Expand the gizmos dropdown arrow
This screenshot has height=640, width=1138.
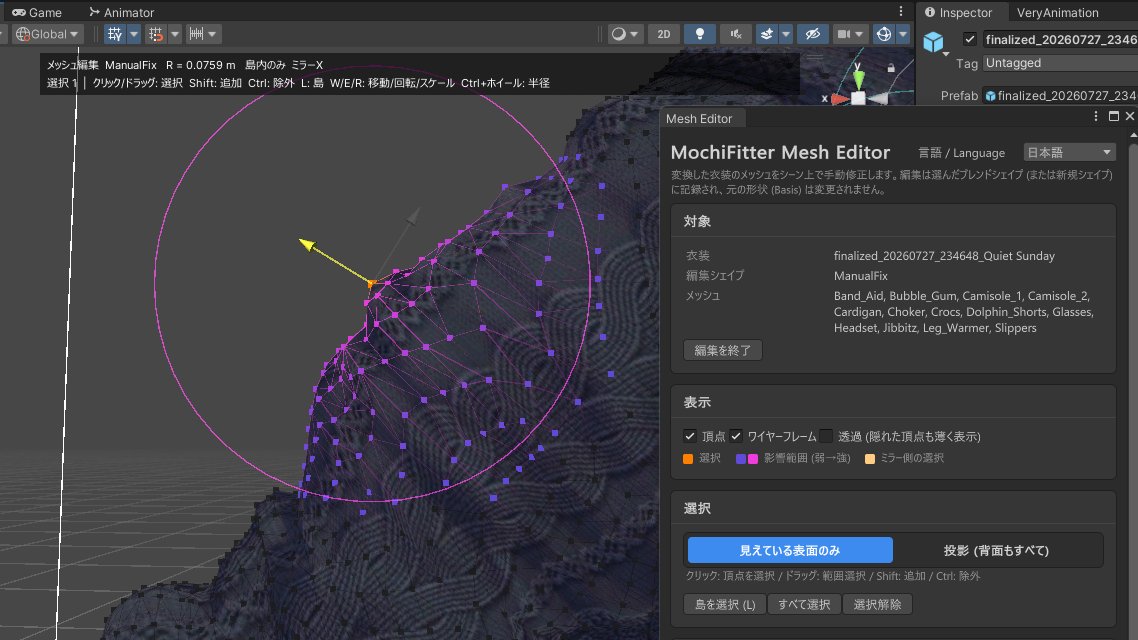coord(903,34)
